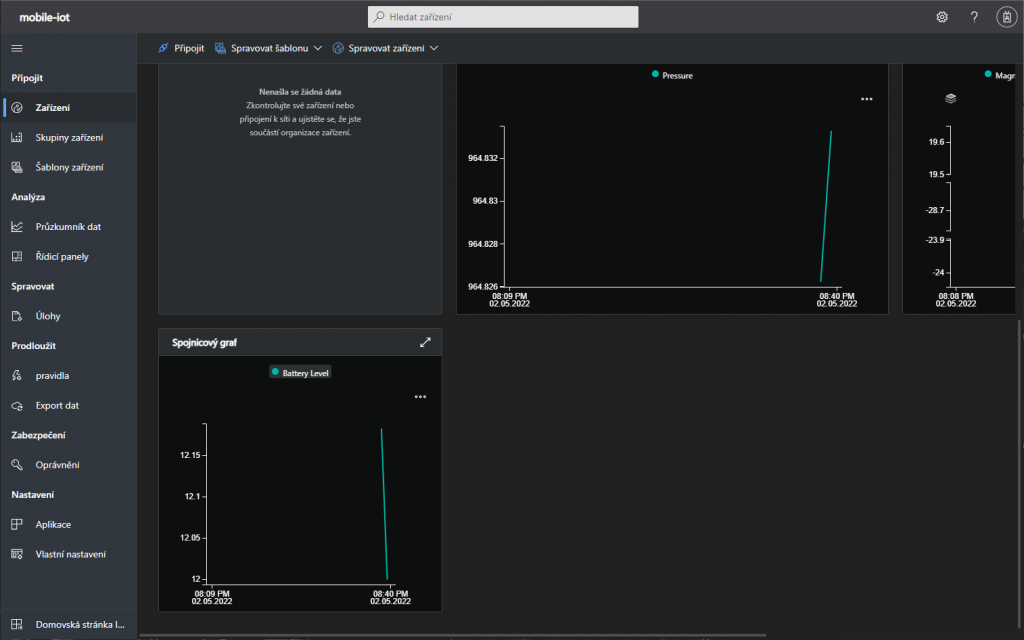Open Řídicí panely from the sidebar

62,256
